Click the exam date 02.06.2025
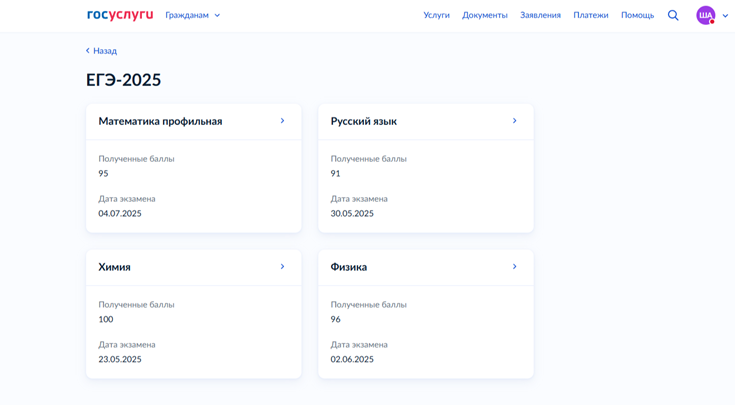The width and height of the screenshot is (735, 405). [352, 359]
